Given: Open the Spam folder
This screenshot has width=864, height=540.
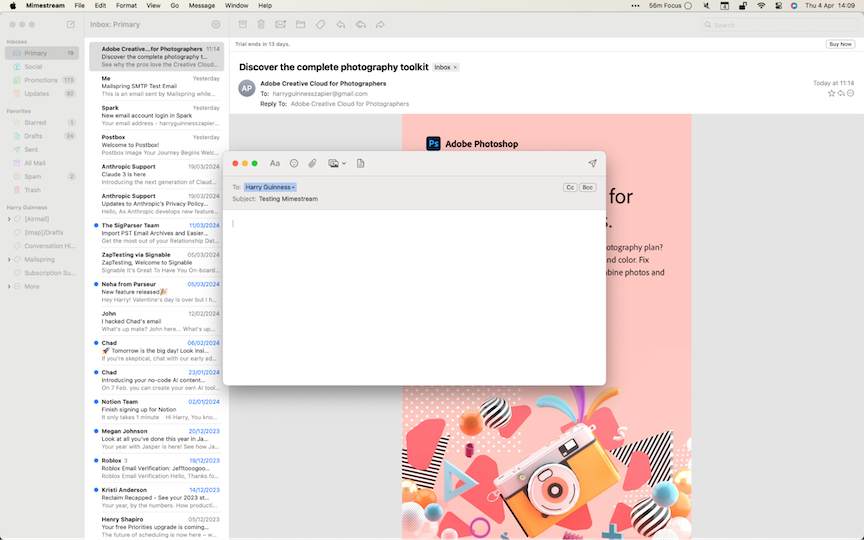Looking at the screenshot, I should point(42,176).
